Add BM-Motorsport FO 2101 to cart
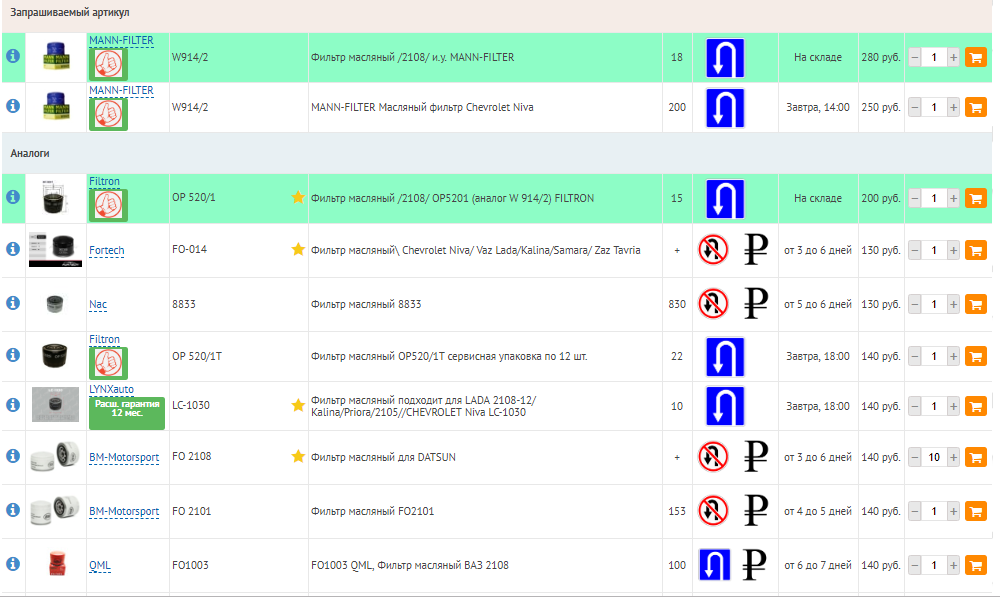The width and height of the screenshot is (1000, 597). 976,512
